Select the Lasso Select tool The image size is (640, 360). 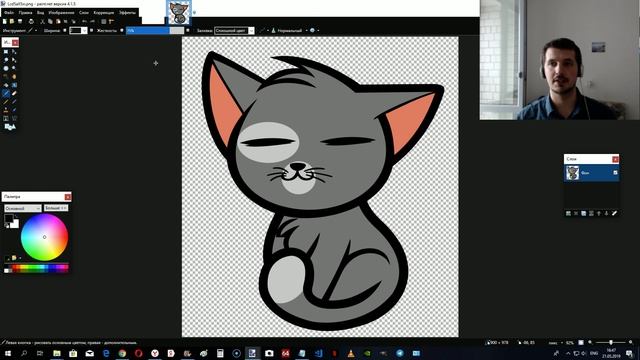coord(6,60)
